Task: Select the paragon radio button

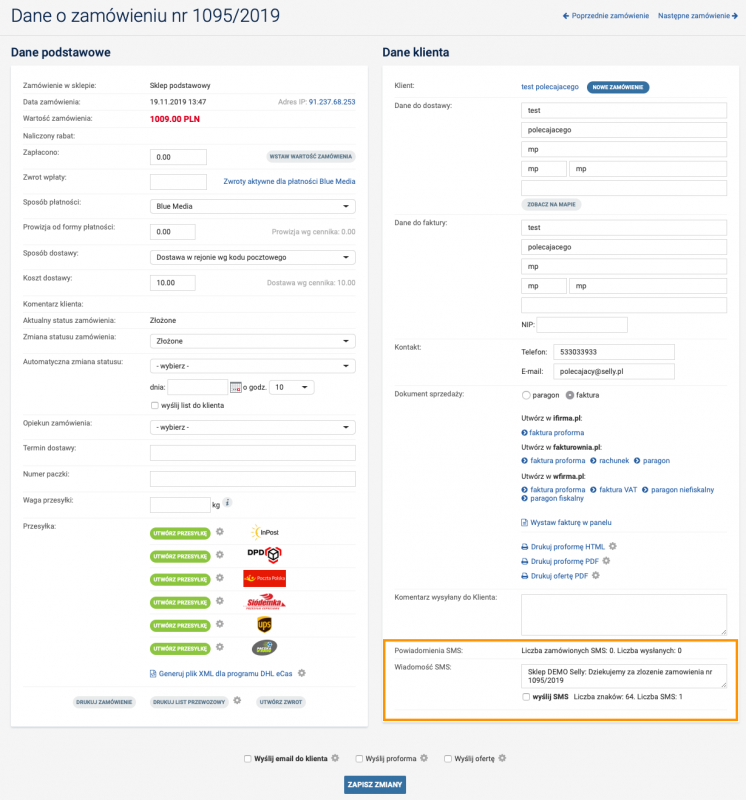Action: click(x=526, y=395)
